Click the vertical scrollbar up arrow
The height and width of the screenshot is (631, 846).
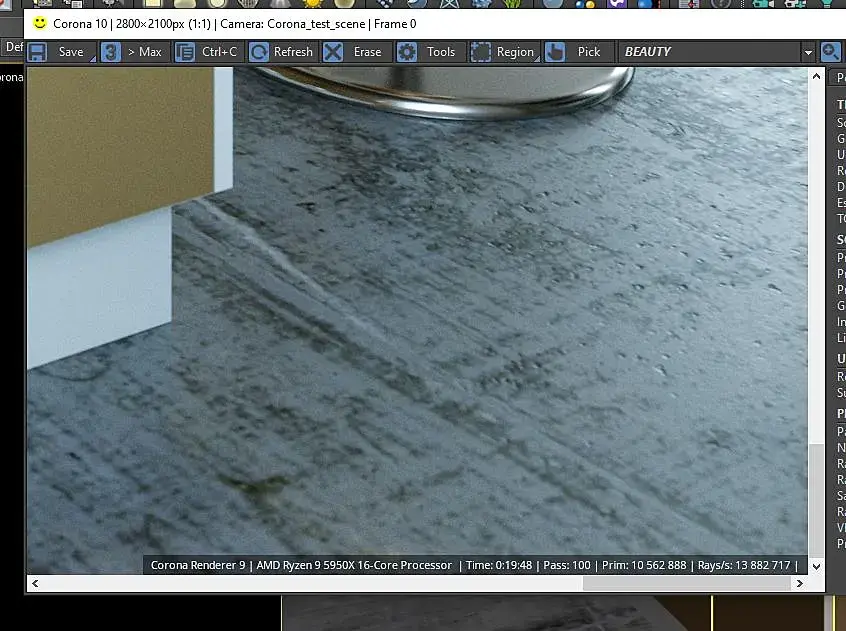816,77
